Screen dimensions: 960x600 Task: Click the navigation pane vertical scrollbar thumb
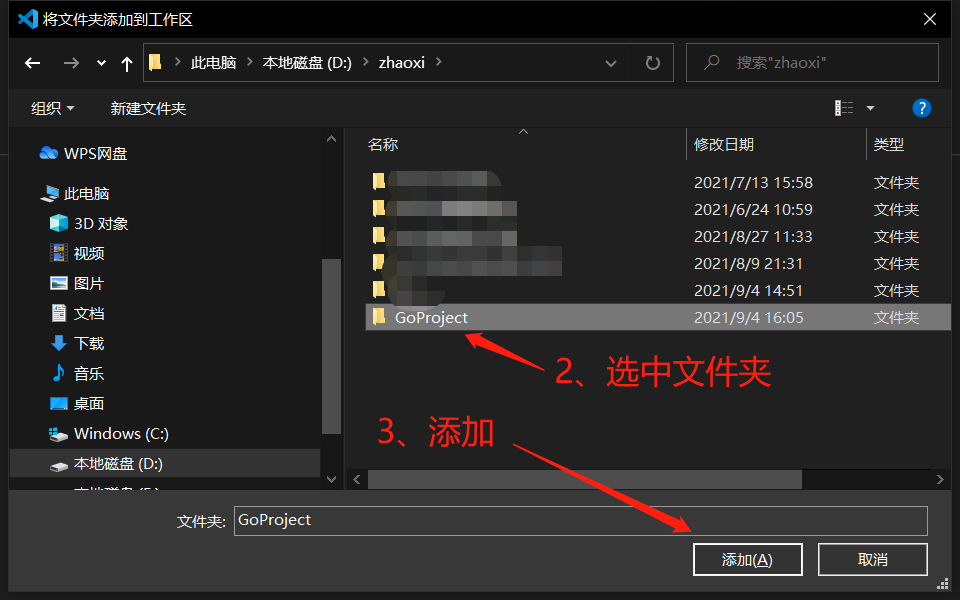(331, 346)
